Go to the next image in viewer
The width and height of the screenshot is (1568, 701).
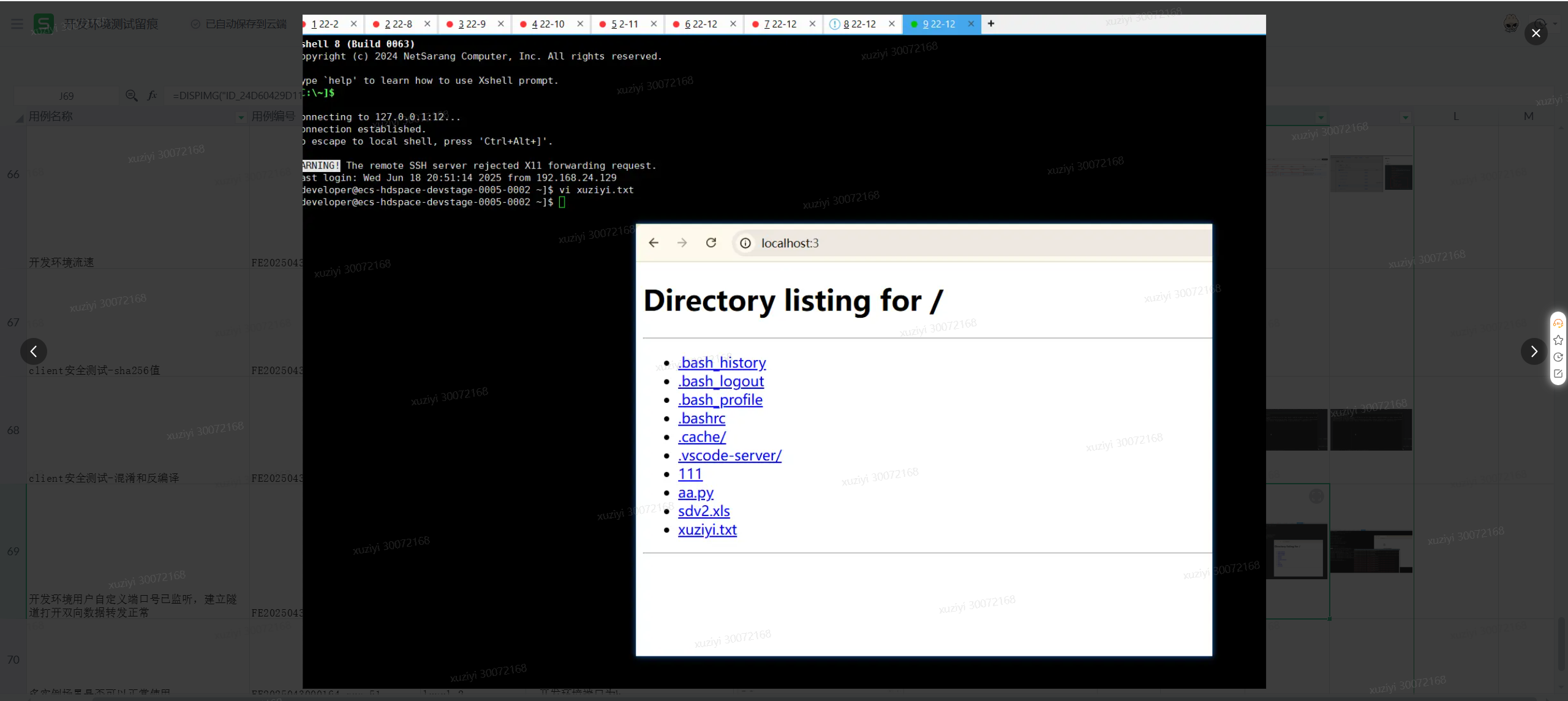click(x=1534, y=351)
